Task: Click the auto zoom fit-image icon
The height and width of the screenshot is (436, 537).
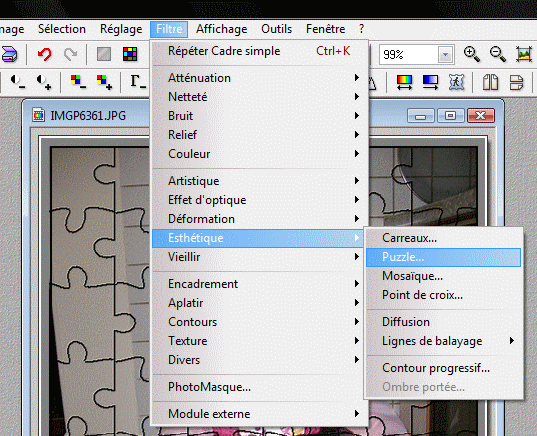Action: pos(524,54)
